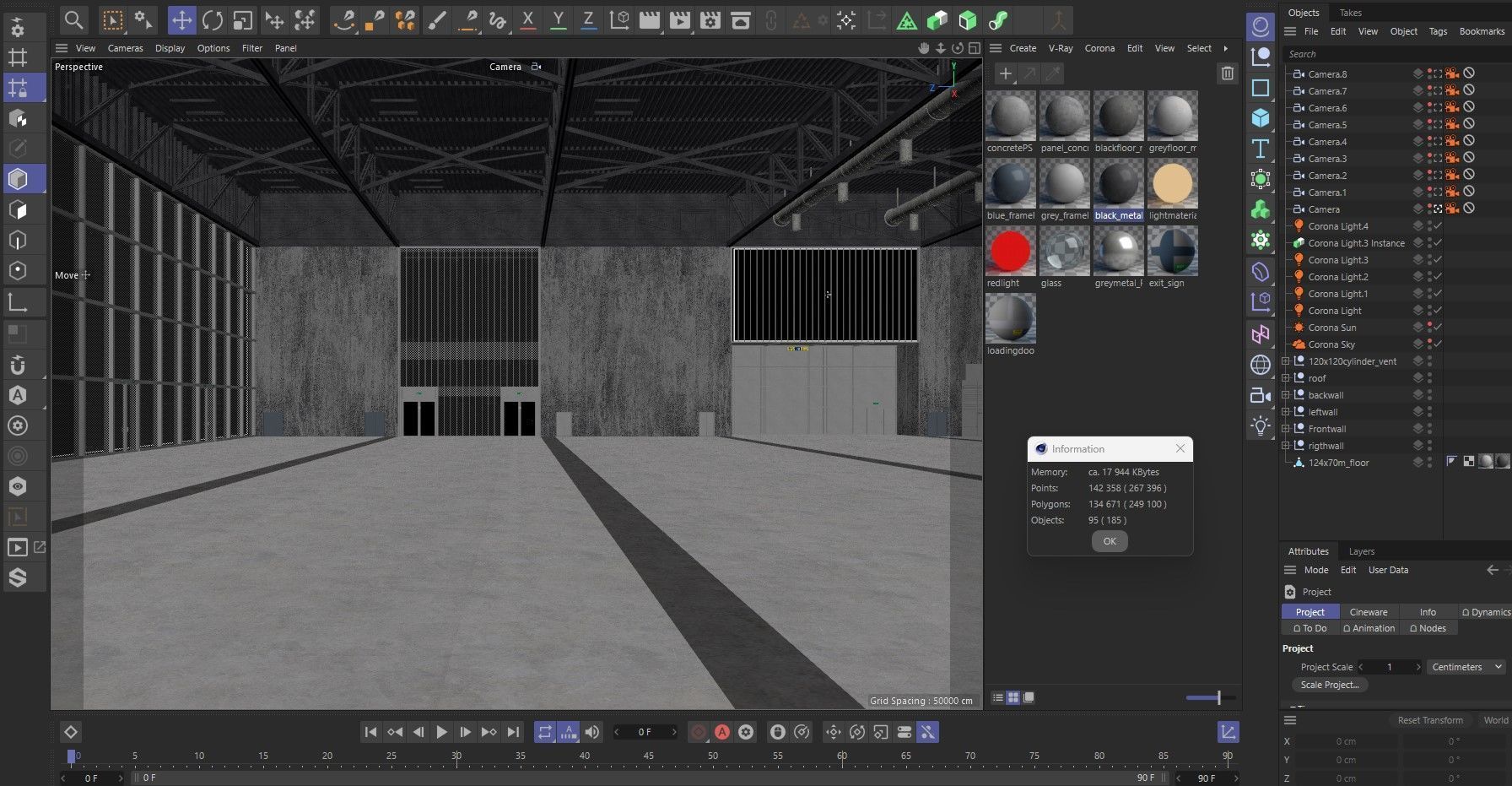Toggle the enable checkmark for Corona Sun
Viewport: 1512px width, 786px height.
[1438, 328]
